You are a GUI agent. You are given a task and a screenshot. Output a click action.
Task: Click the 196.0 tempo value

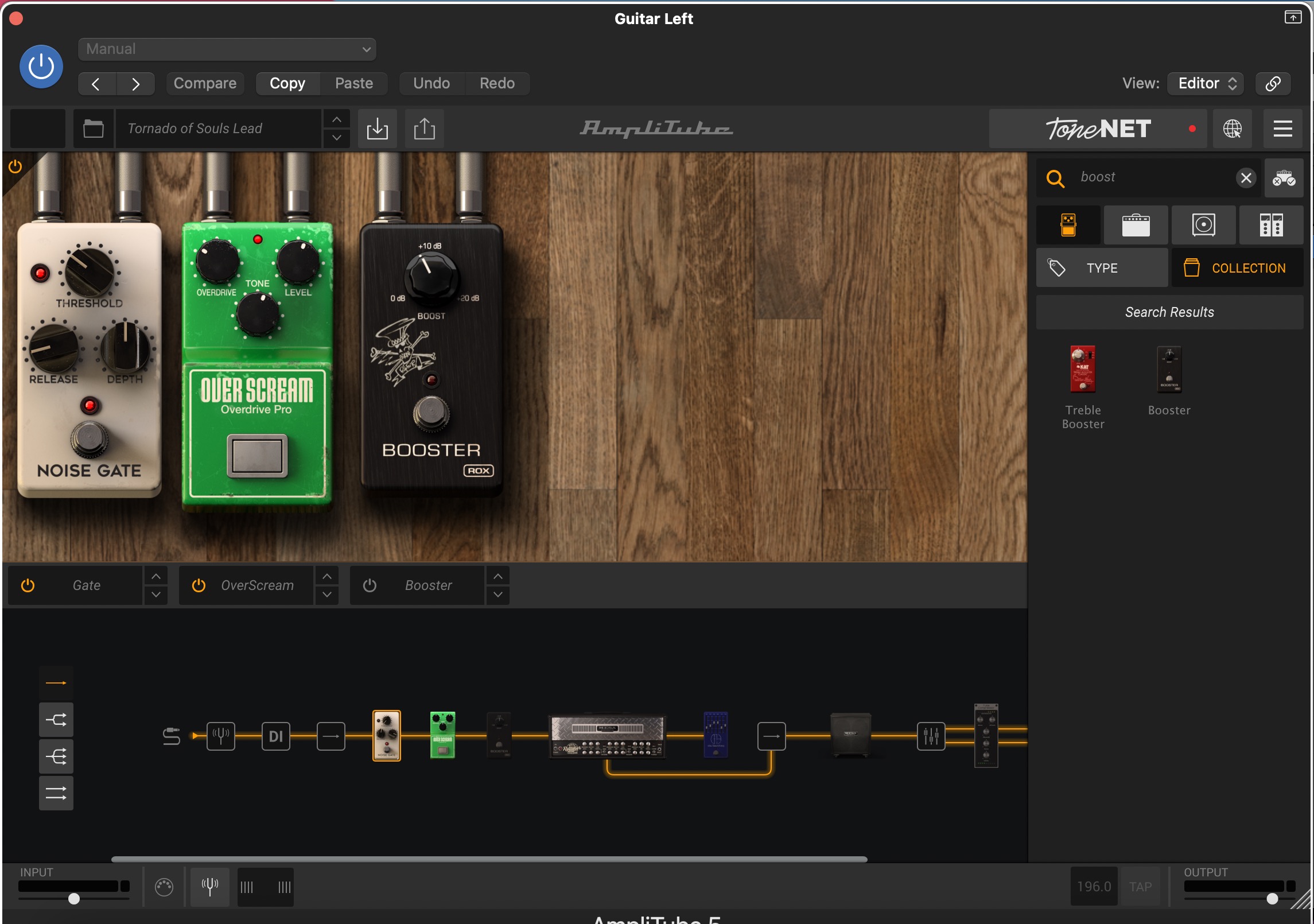[x=1094, y=887]
